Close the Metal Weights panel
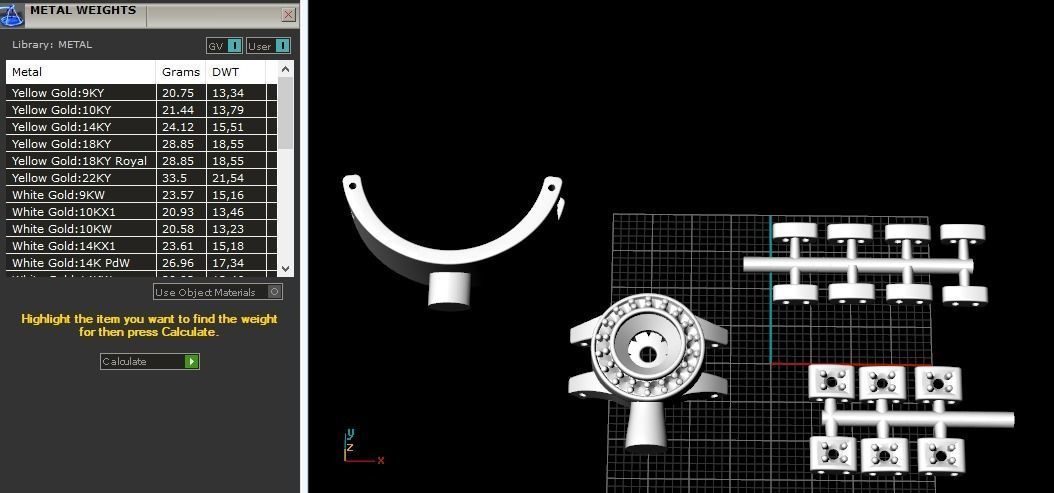The image size is (1054, 493). click(289, 14)
